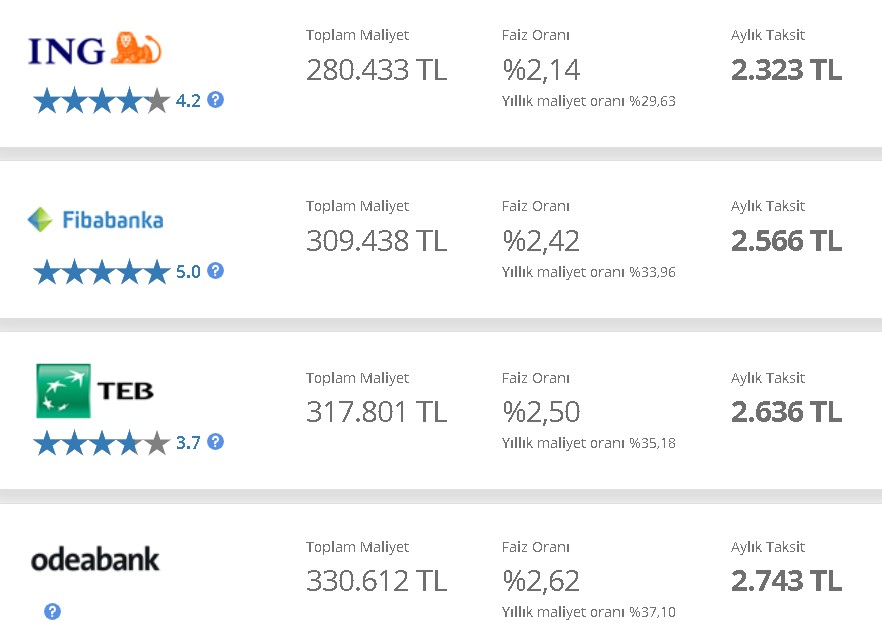Click question mark beside Fibabanka 5.0 rating
Image resolution: width=882 pixels, height=635 pixels.
pyautogui.click(x=215, y=271)
